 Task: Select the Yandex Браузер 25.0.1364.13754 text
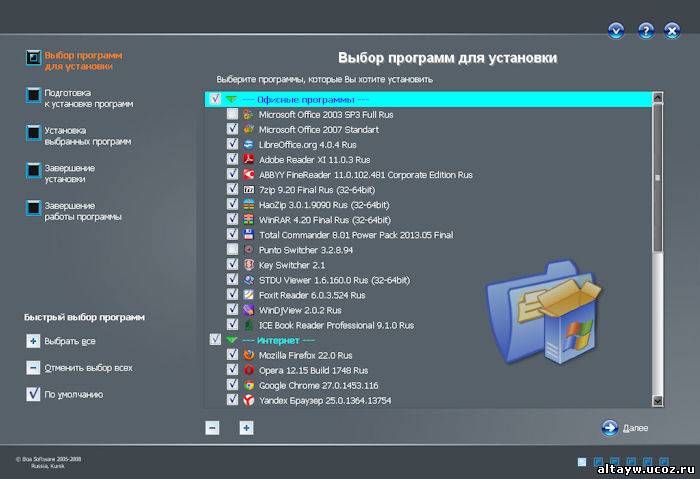325,401
